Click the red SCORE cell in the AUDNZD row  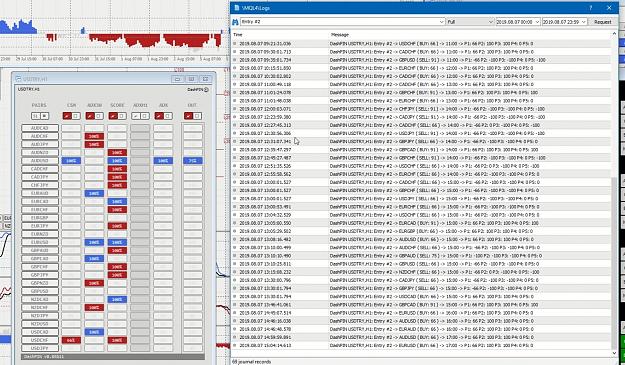[117, 153]
